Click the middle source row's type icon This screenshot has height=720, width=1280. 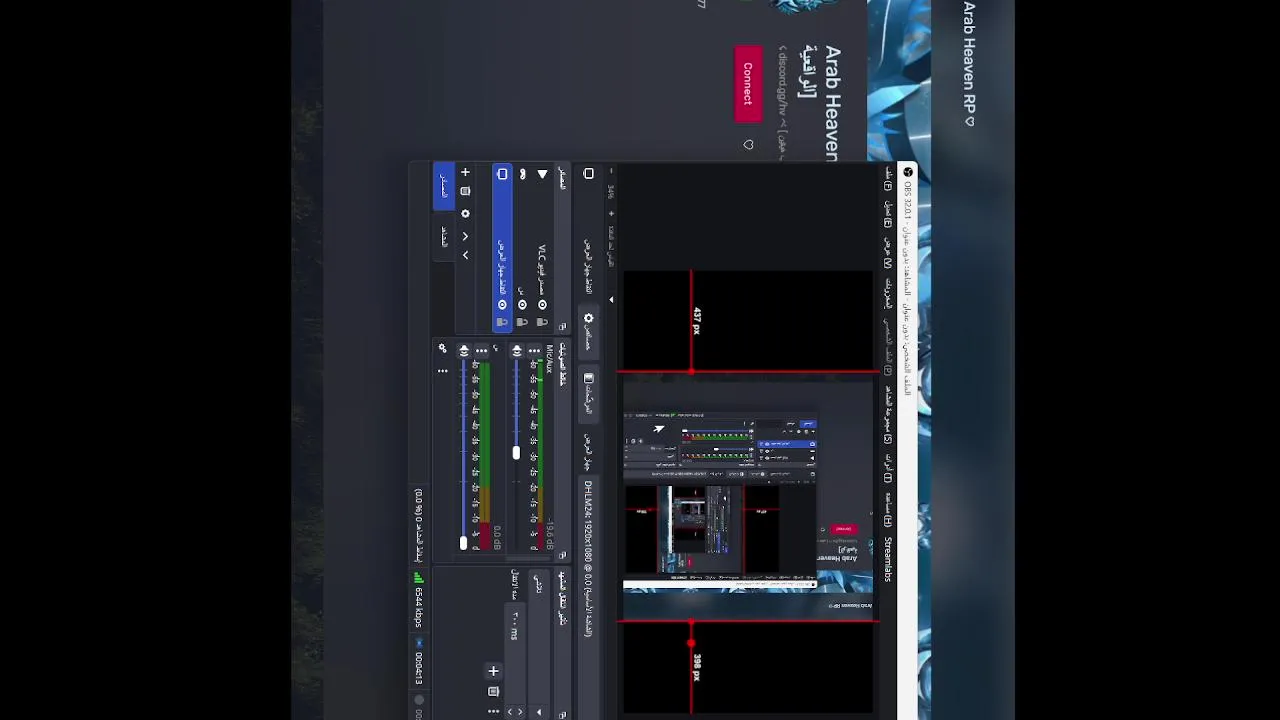tap(522, 174)
